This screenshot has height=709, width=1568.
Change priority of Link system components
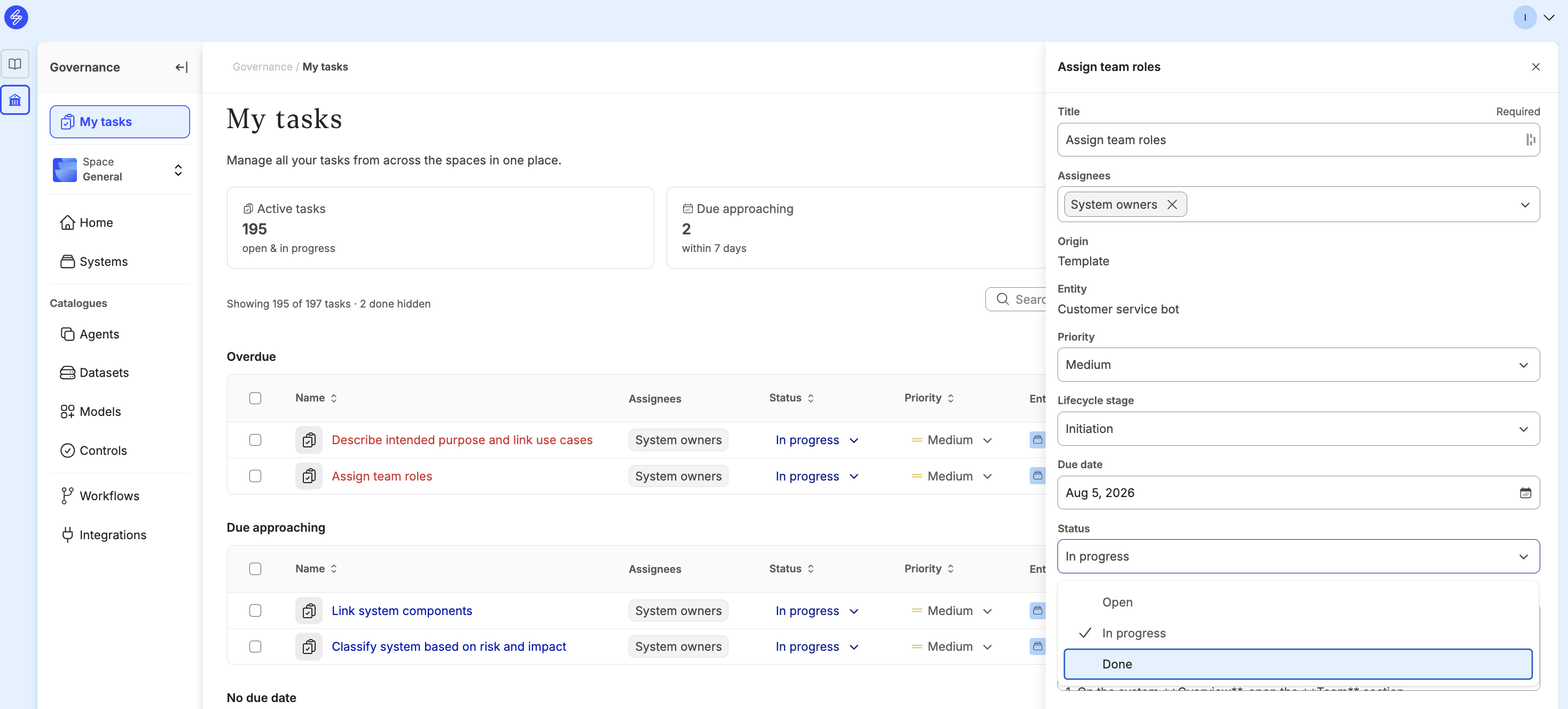click(x=951, y=610)
